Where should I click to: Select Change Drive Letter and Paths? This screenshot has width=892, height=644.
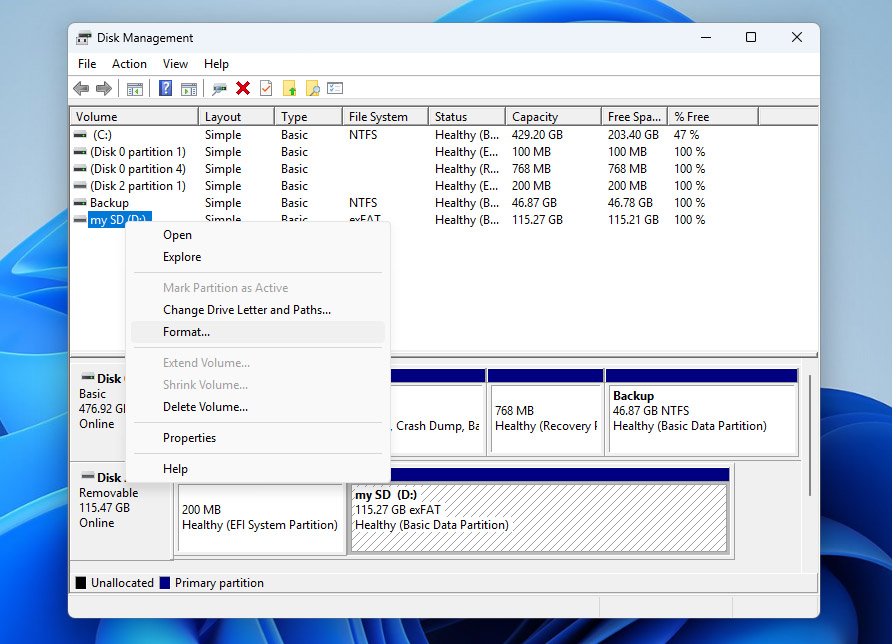click(258, 310)
